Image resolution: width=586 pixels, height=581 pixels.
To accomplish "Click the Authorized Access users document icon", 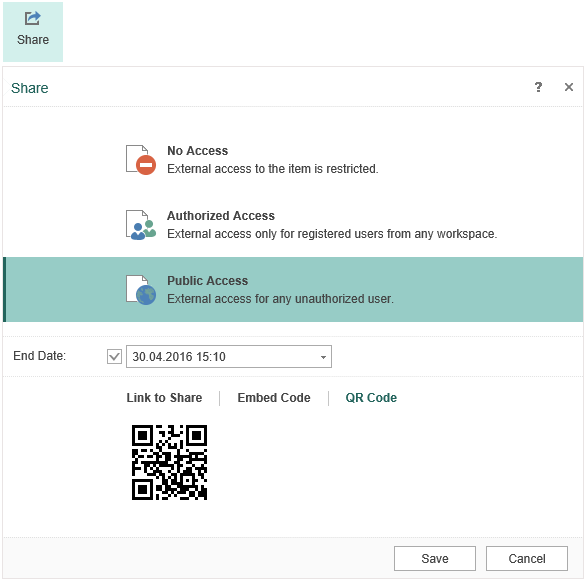I will pyautogui.click(x=141, y=225).
